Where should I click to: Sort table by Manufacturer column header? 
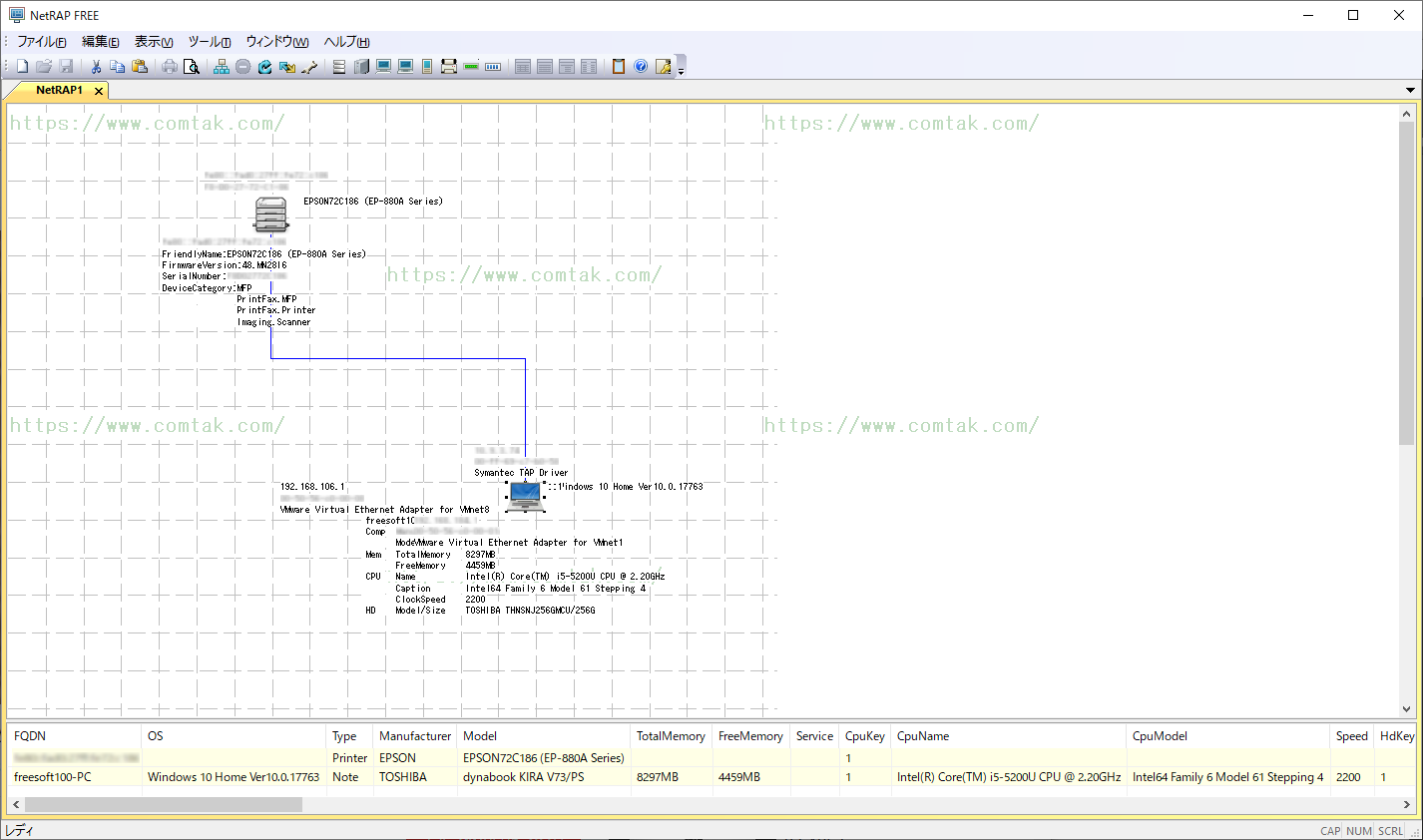point(415,736)
